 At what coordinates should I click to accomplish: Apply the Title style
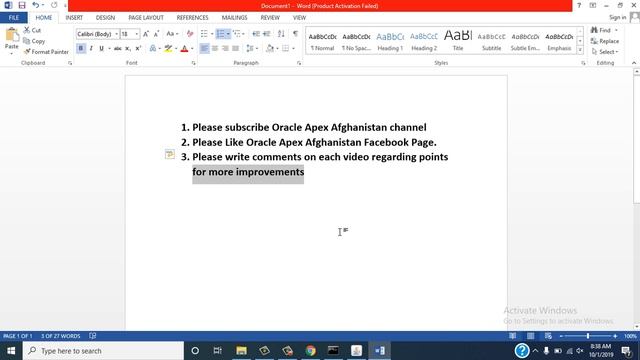(458, 41)
